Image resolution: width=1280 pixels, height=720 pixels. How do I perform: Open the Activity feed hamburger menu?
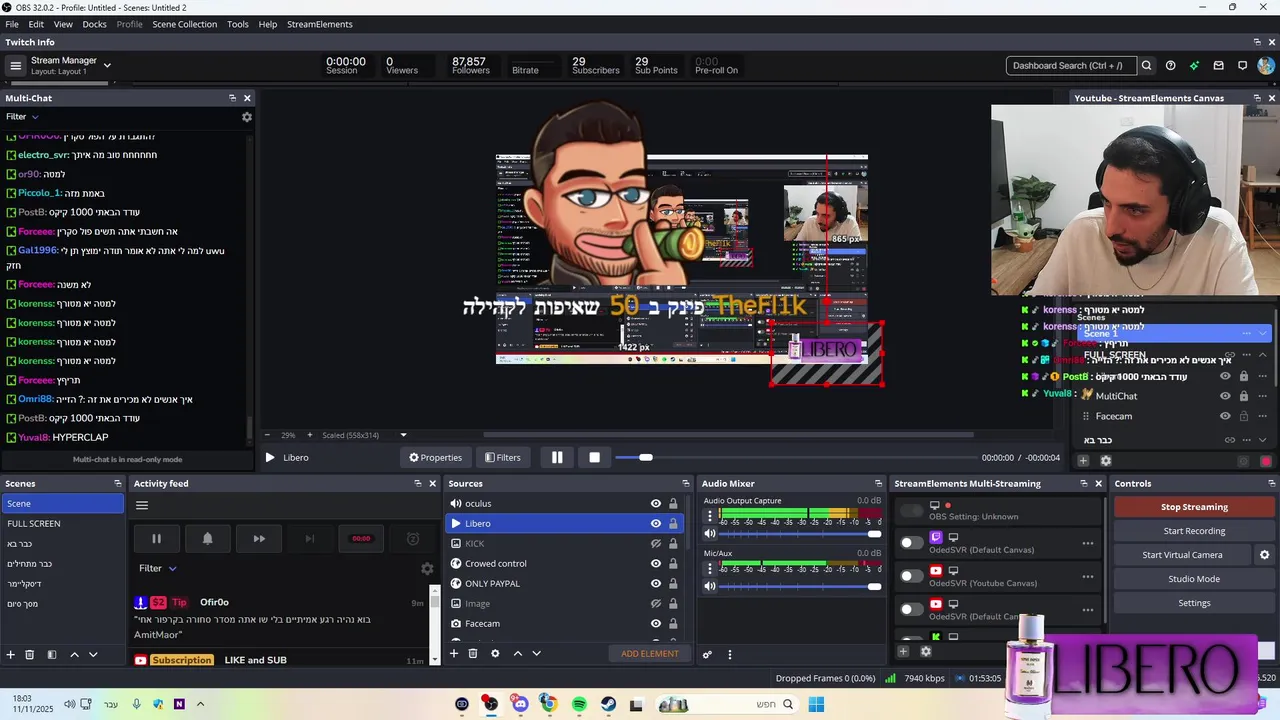coord(142,505)
